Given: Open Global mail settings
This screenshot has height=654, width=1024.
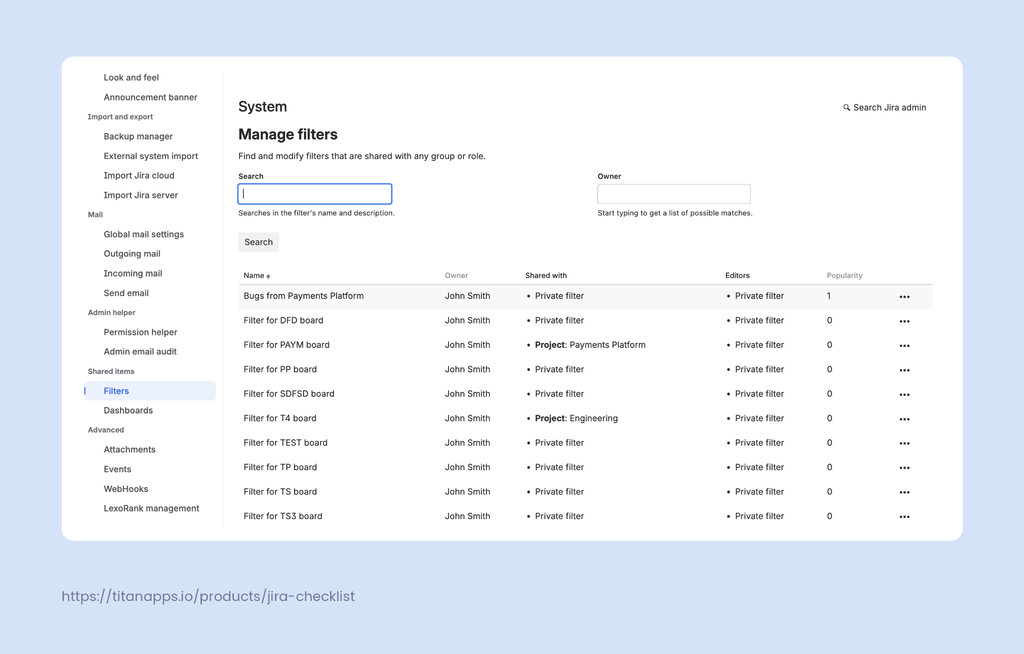Looking at the screenshot, I should coord(144,235).
